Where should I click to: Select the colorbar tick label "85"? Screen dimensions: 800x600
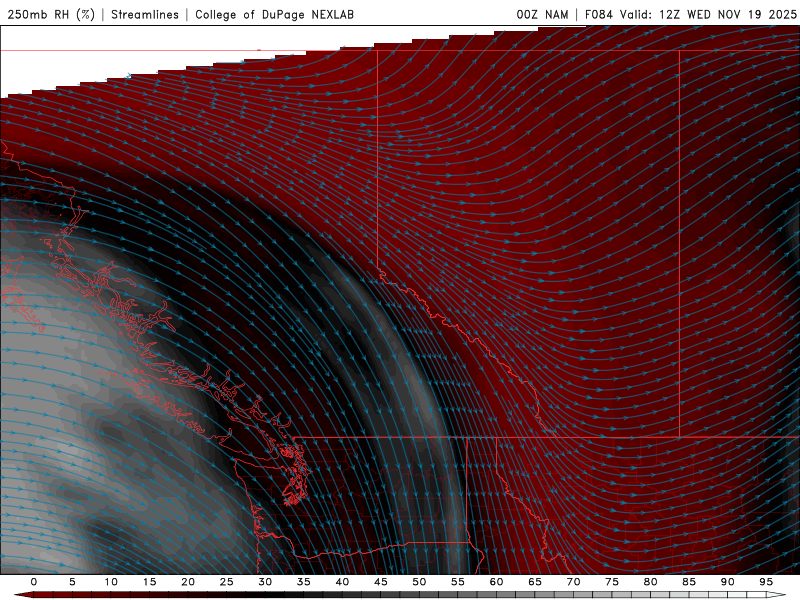[689, 582]
